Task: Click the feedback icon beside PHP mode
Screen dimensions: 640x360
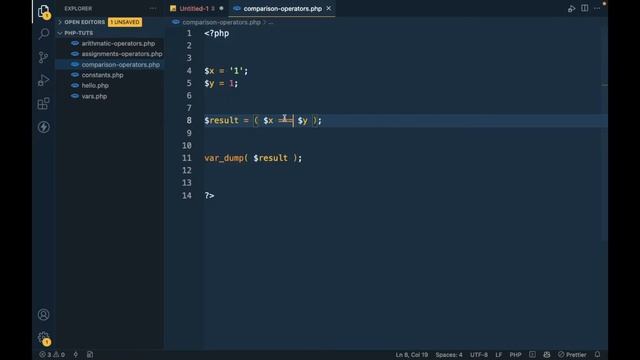Action: click(x=532, y=354)
